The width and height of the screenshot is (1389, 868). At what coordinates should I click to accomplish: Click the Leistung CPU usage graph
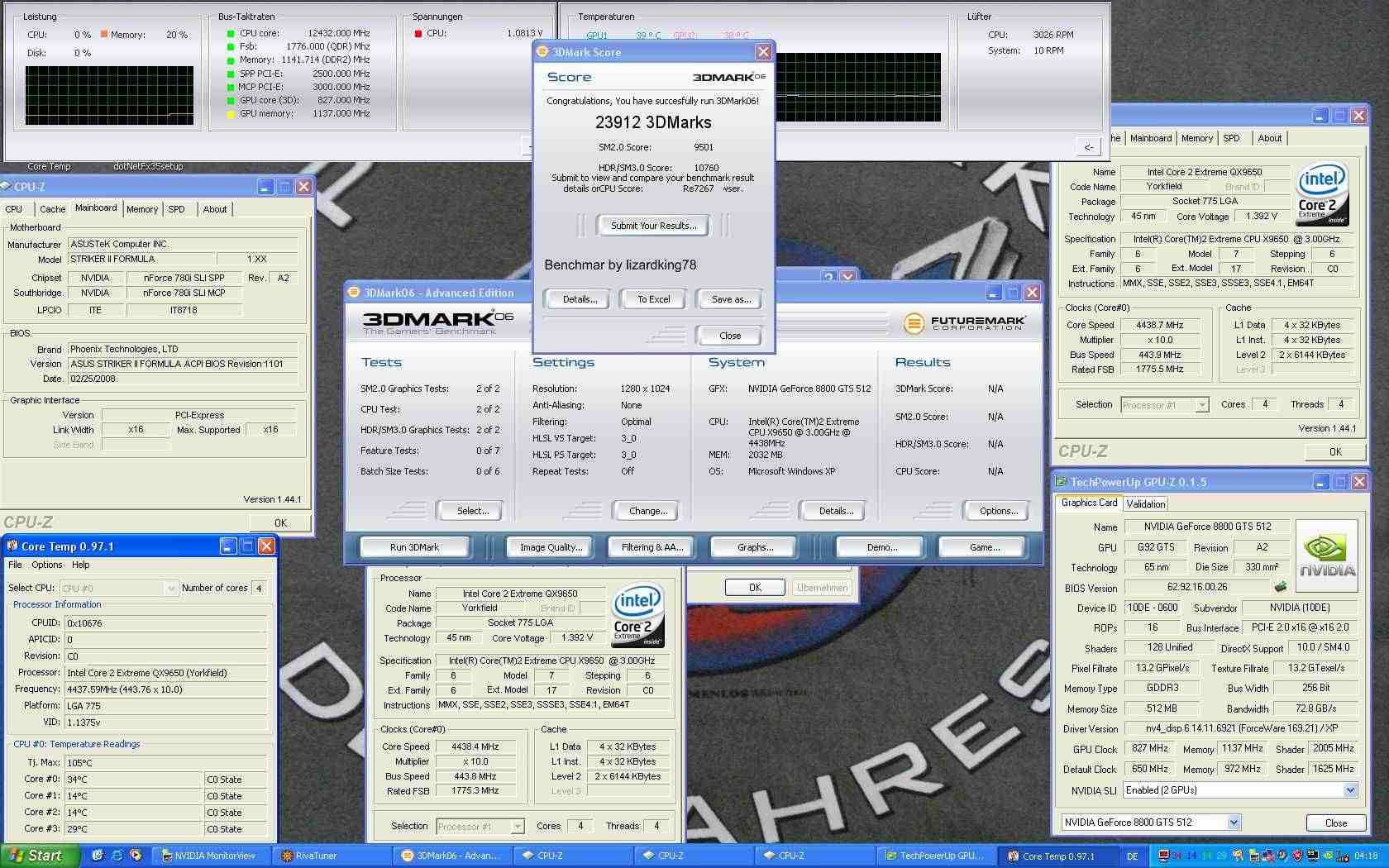109,96
